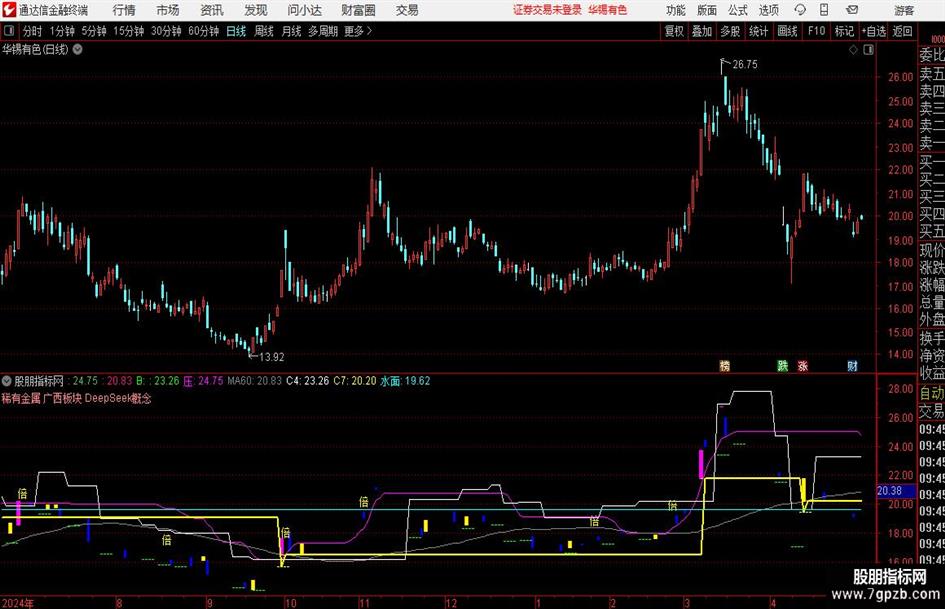This screenshot has width=945, height=609.
Task: Click the 股朋指标网 indicator name label
Action: pos(39,381)
